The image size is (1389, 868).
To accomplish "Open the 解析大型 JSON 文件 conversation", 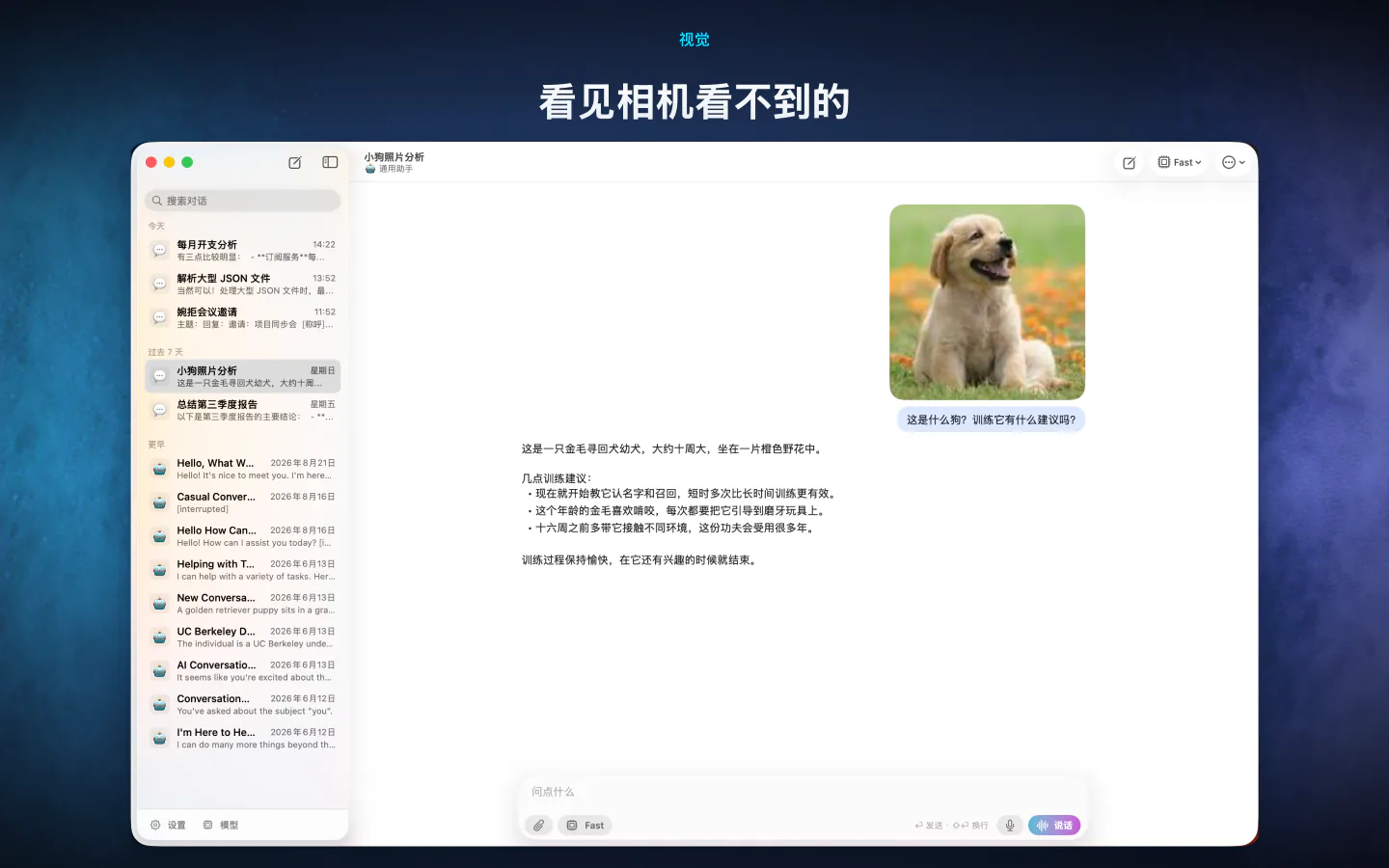I will 243,285.
